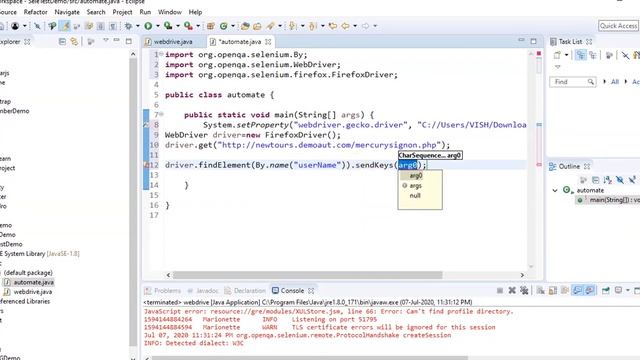
Task: Switch to the Problems tab
Action: [x=162, y=291]
